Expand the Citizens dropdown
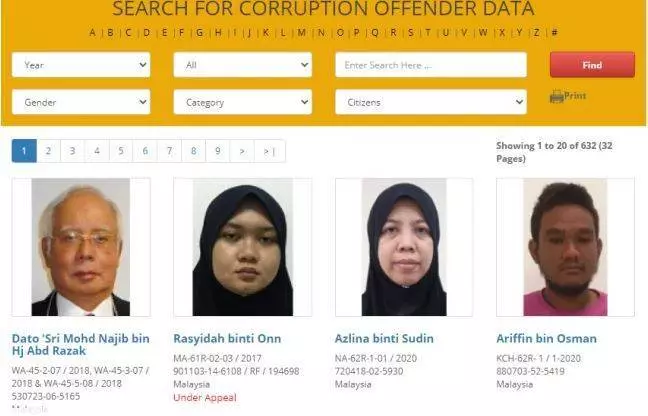648x416 pixels. click(431, 102)
